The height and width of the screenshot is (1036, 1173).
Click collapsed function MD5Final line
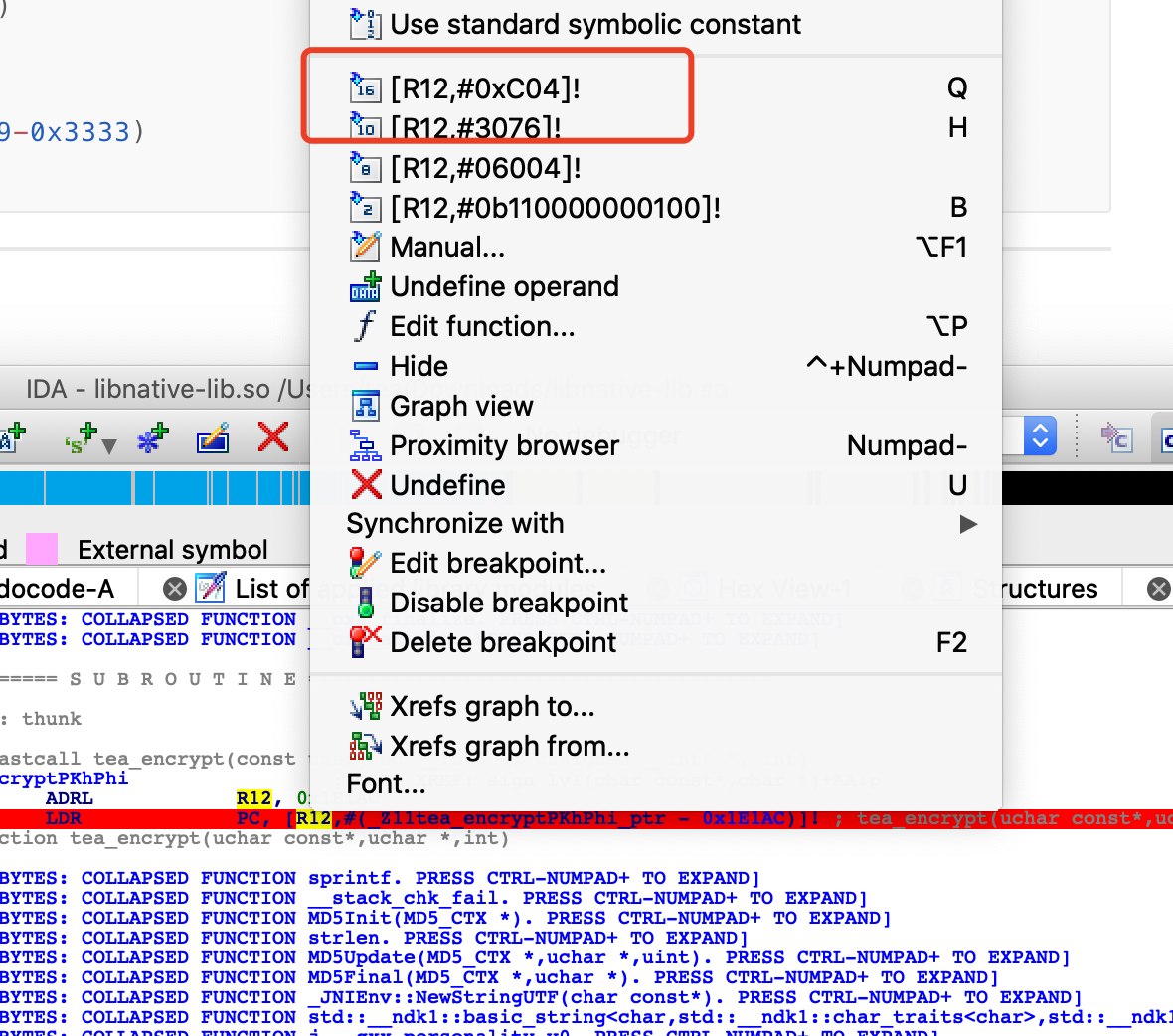coord(500,978)
